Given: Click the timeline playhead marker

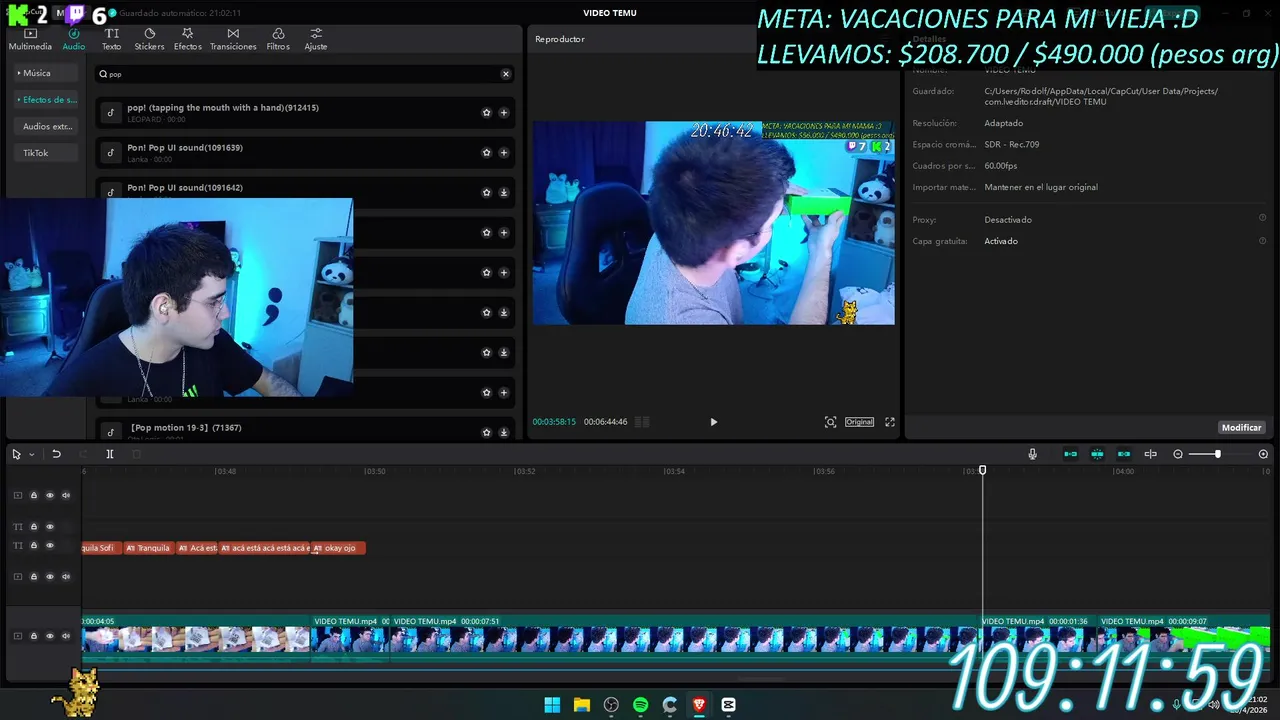Looking at the screenshot, I should click(x=982, y=470).
